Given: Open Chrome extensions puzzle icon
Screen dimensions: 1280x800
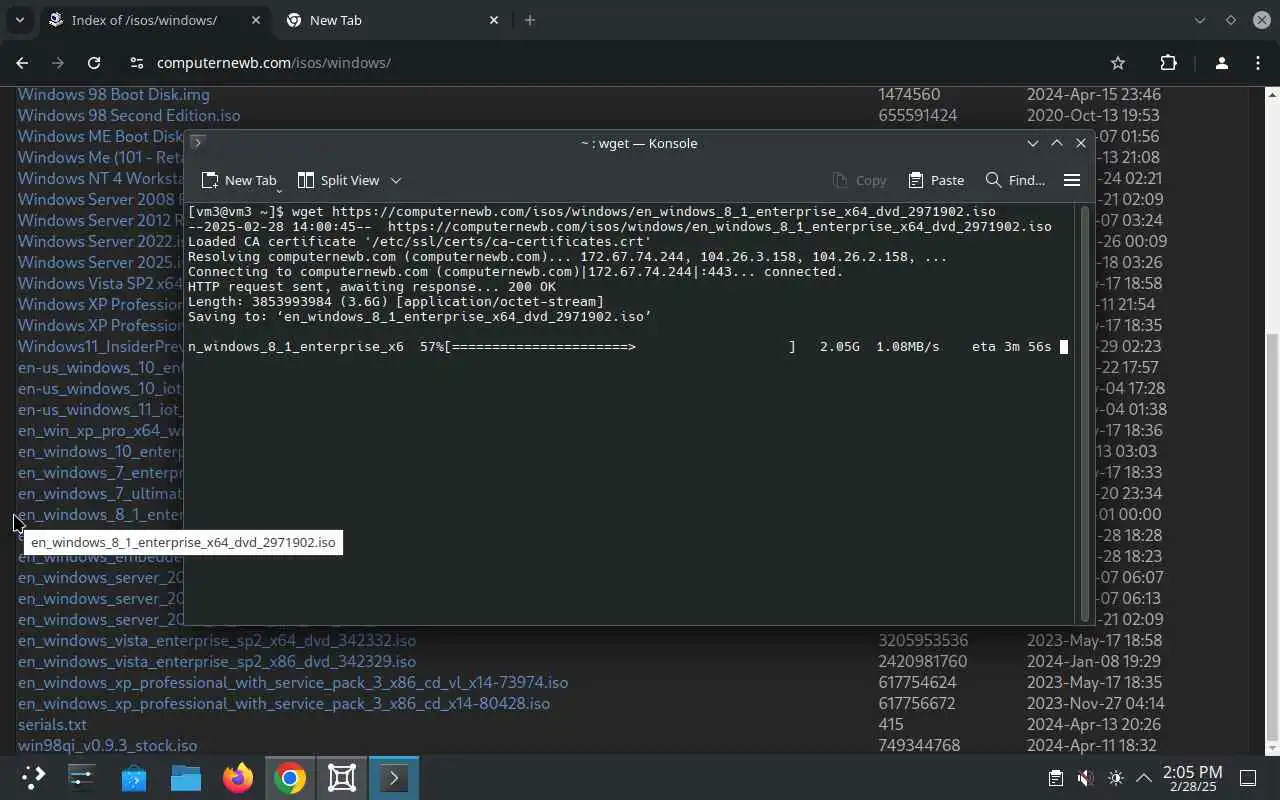Looking at the screenshot, I should coord(1168,63).
